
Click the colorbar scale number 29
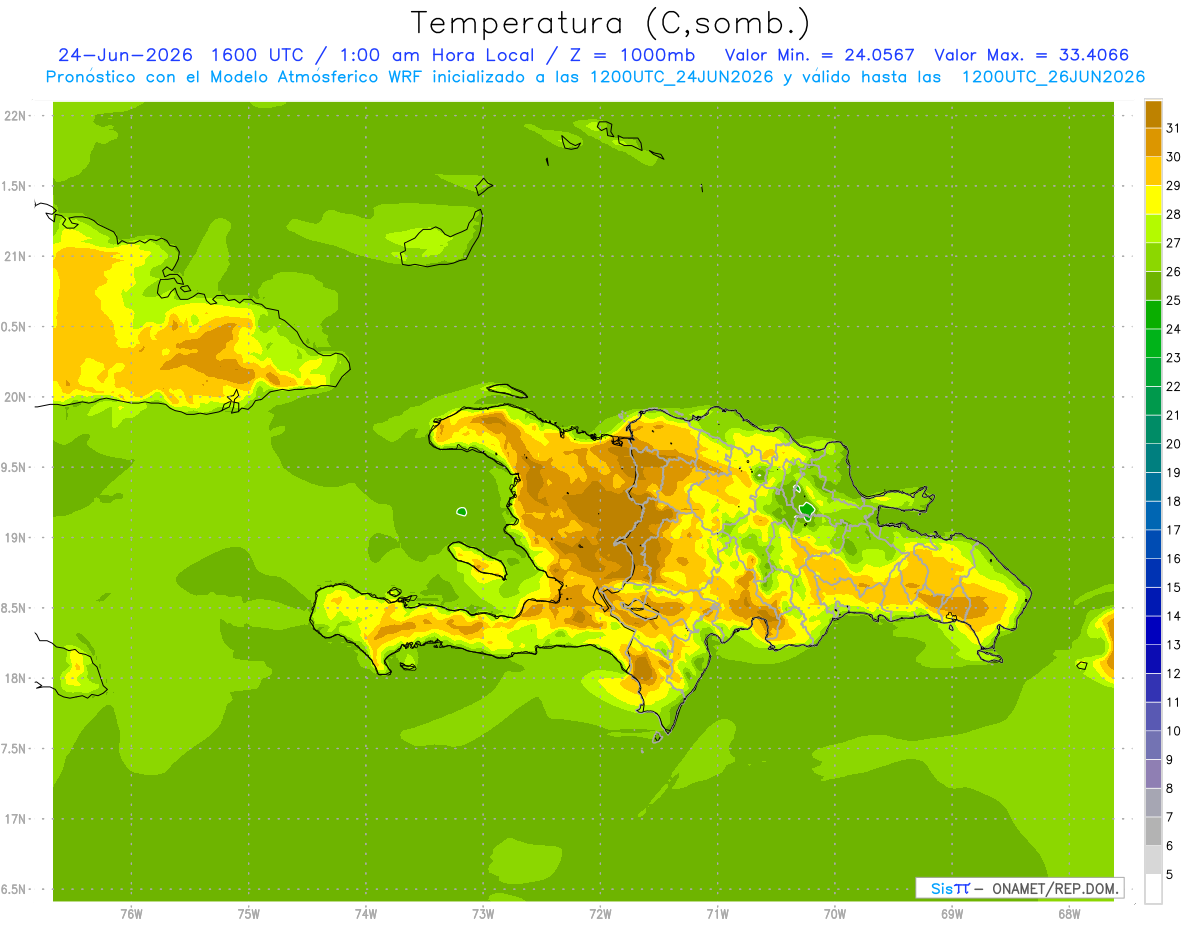tap(1174, 185)
